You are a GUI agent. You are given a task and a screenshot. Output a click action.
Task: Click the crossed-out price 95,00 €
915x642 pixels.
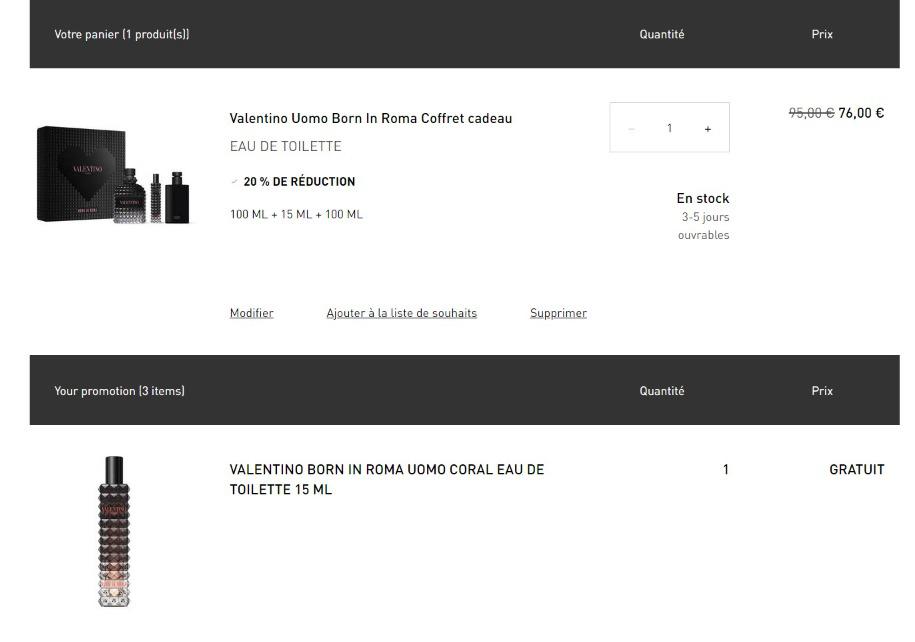pos(811,113)
